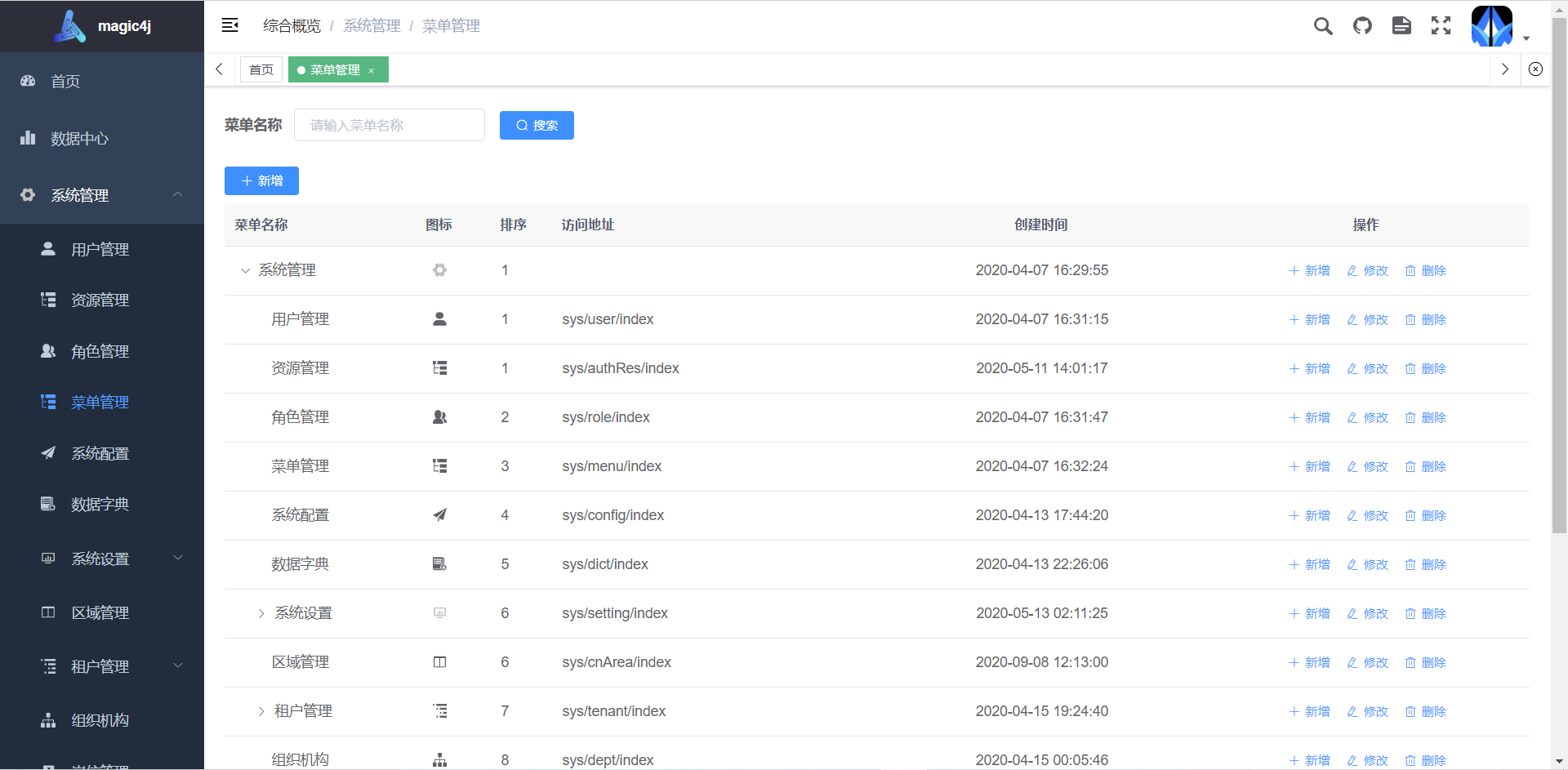
Task: Open the GitHub icon link
Action: (x=1362, y=26)
